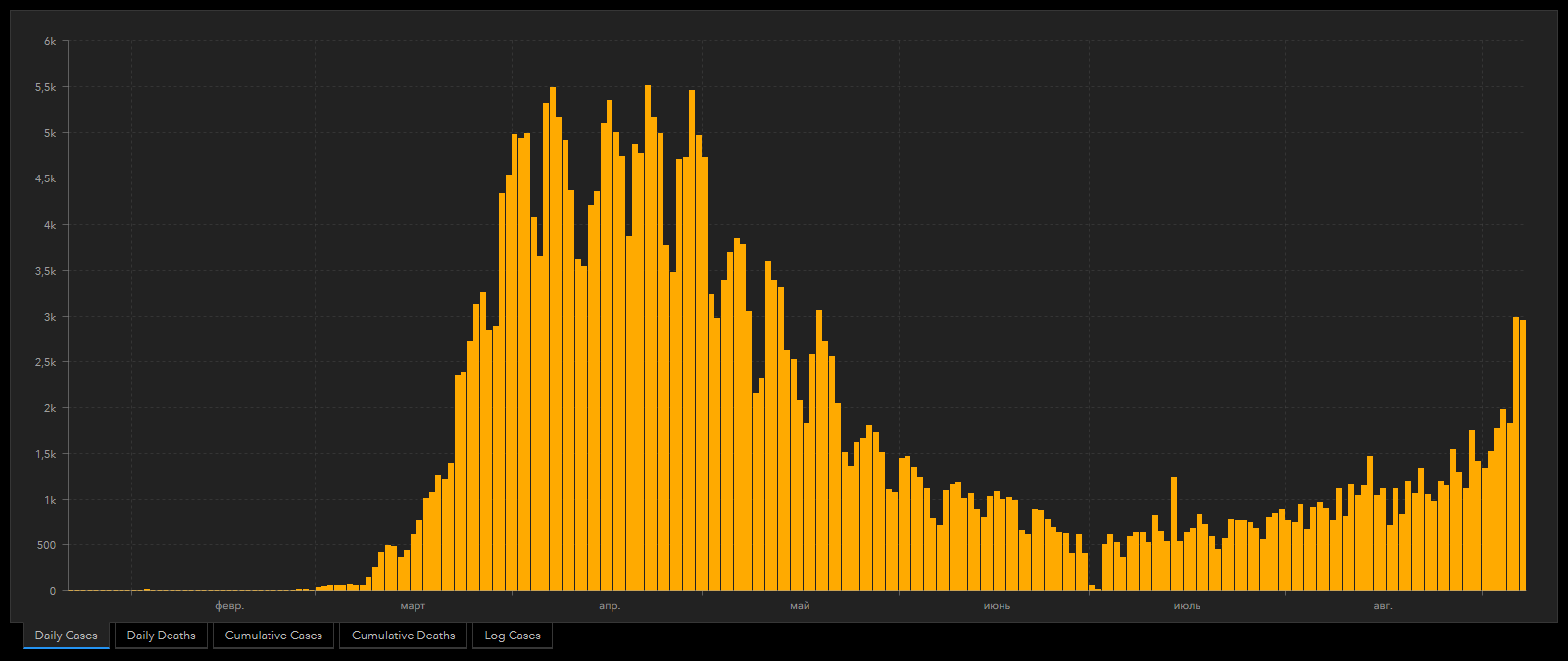Click the 2k y-axis label
Screen dimensions: 1568x661
[x=50, y=408]
